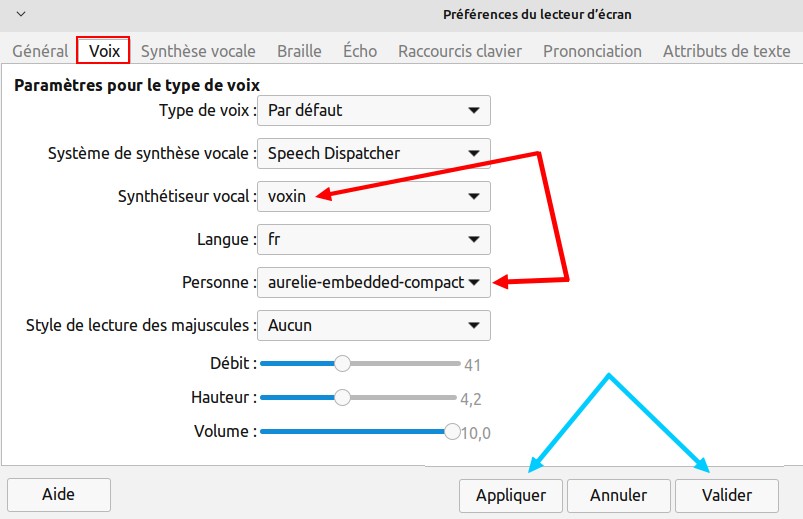Screen dimensions: 803x519
Task: Switch to the Braille tab
Action: 299,51
